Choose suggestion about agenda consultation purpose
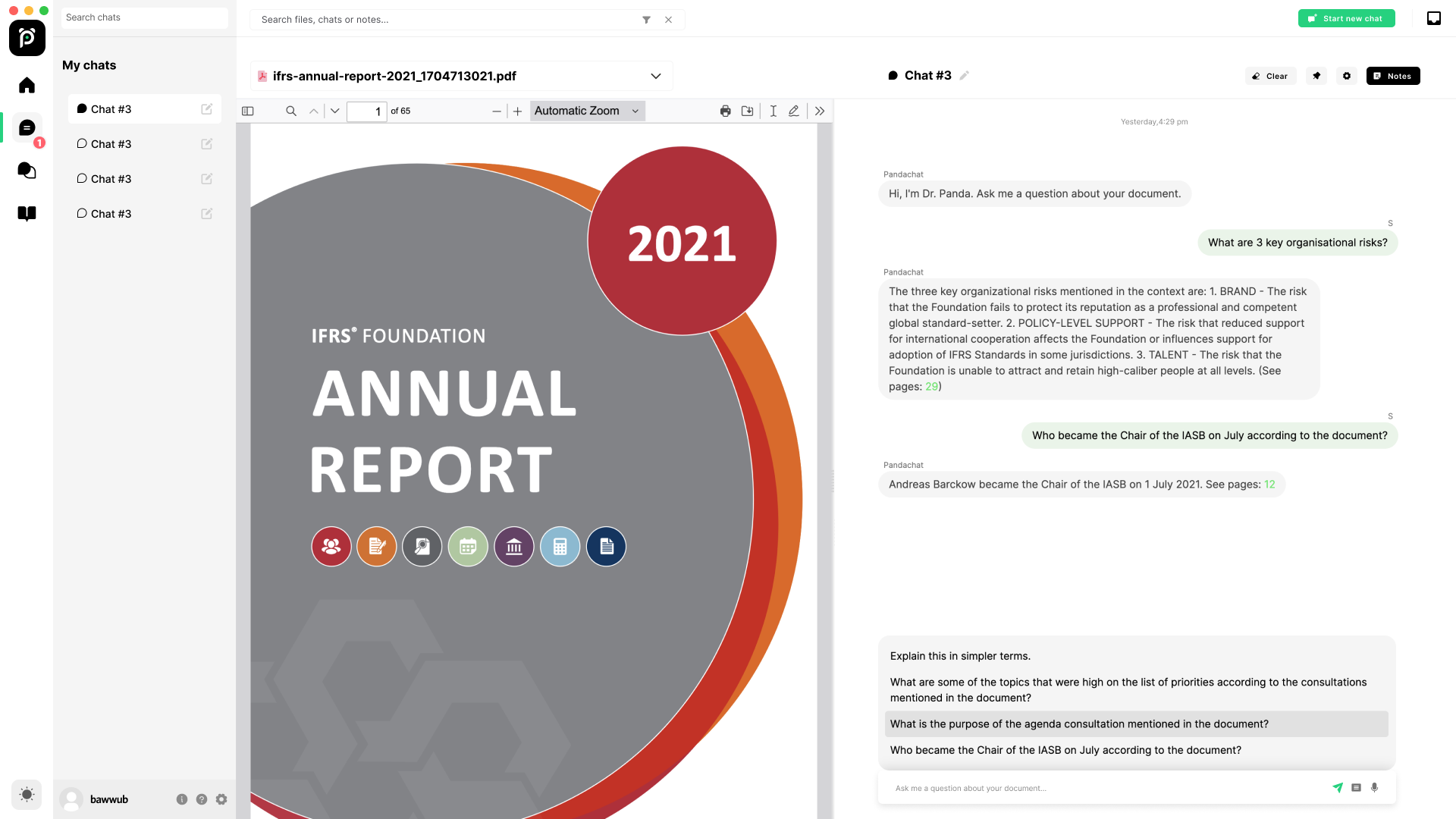 1136,724
